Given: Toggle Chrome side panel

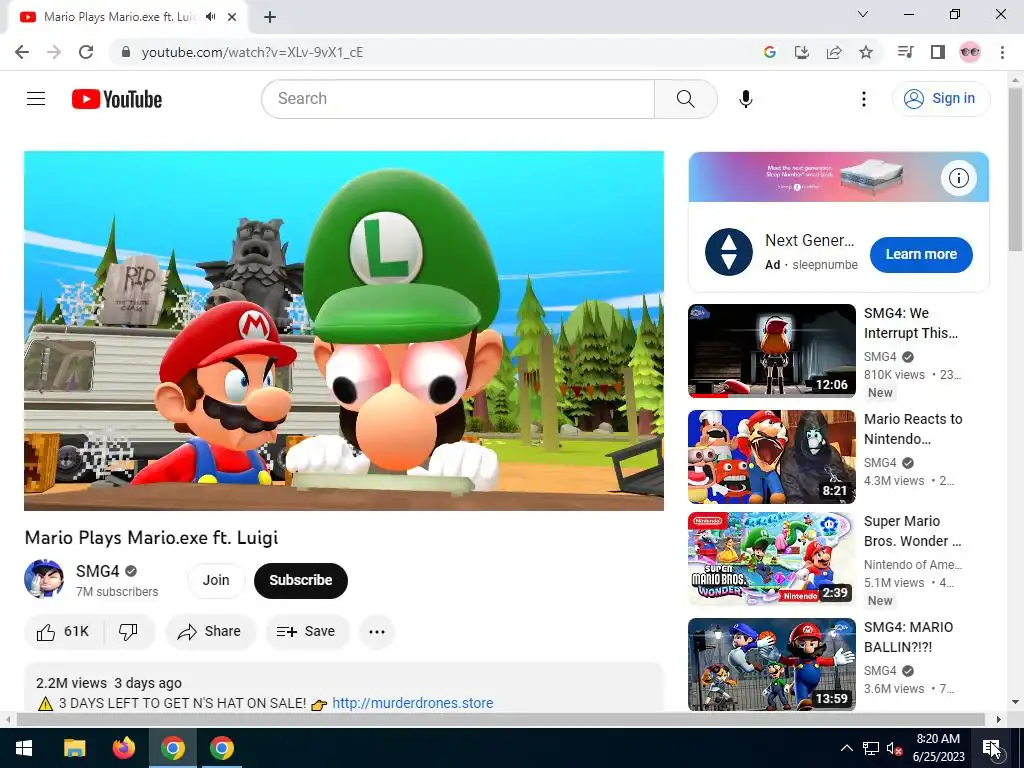Looking at the screenshot, I should (938, 52).
